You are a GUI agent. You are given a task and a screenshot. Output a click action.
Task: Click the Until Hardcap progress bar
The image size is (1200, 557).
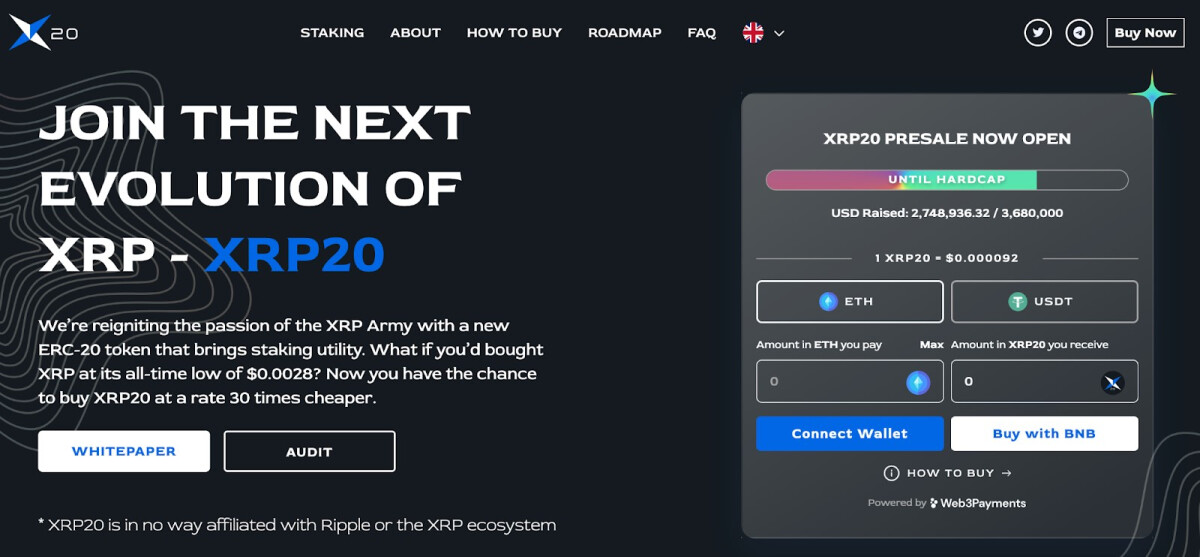coord(947,180)
